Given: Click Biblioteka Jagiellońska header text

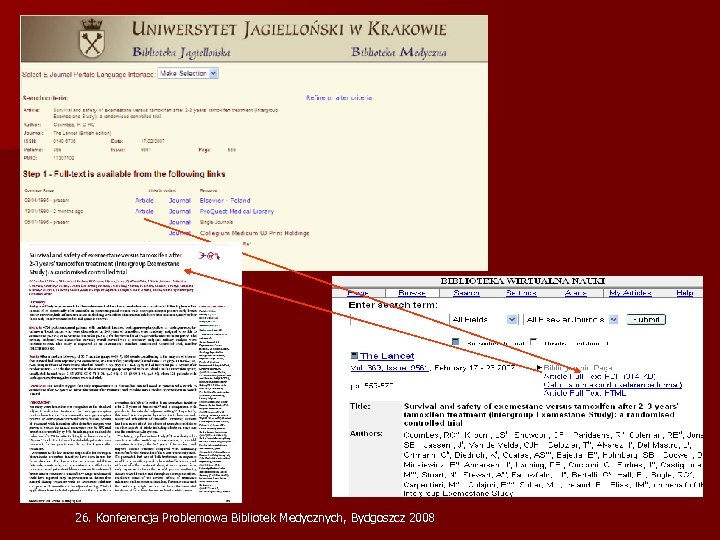Looking at the screenshot, I should pos(181,52).
